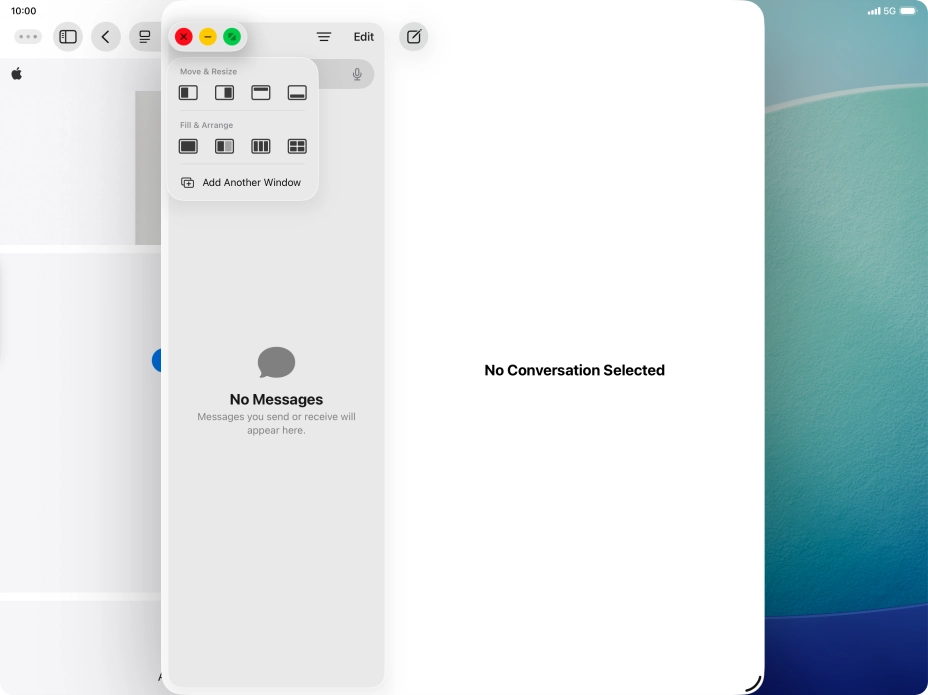
Task: Open conversation filters in Messages
Action: point(323,37)
